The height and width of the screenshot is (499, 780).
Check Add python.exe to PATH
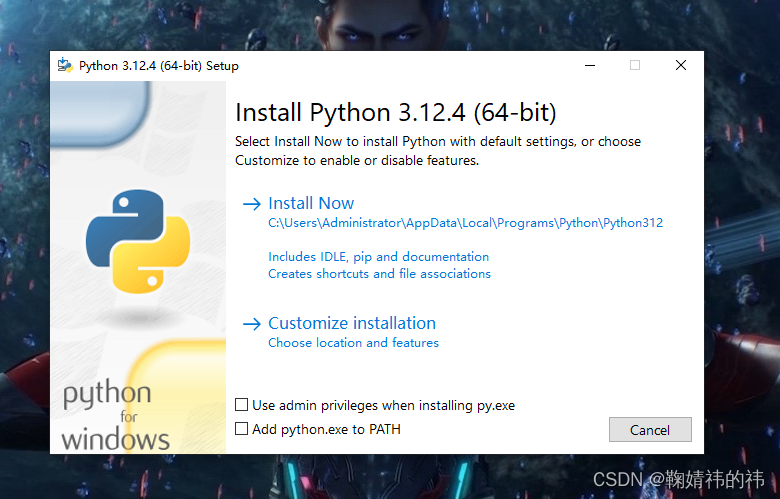[x=241, y=429]
